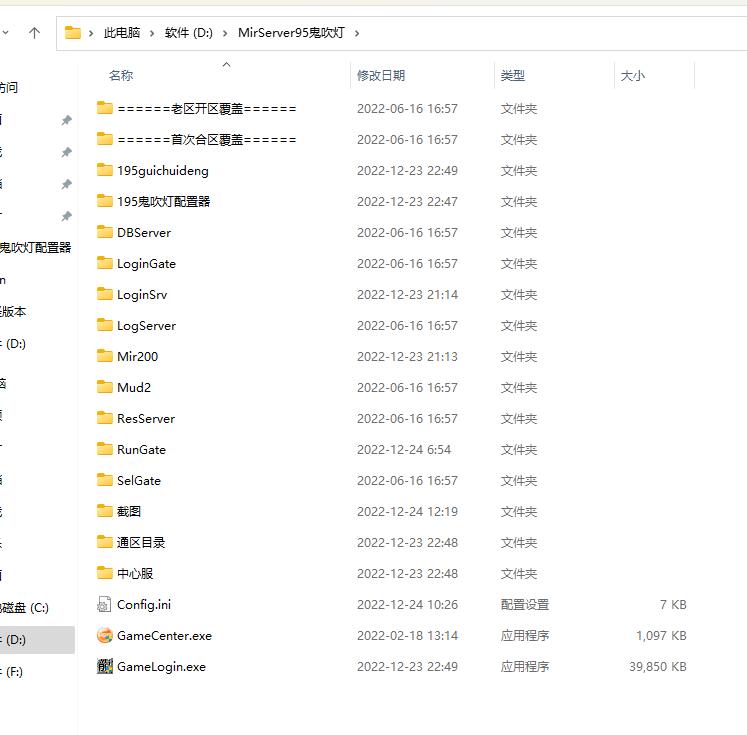Screen dimensions: 747x735
Task: Click the GameCenter.exe application icon
Action: click(105, 635)
